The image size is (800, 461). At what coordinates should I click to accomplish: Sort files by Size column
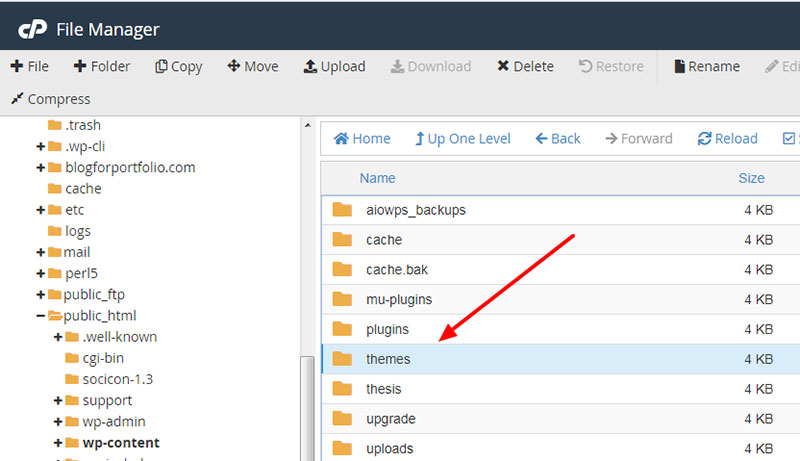coord(752,178)
